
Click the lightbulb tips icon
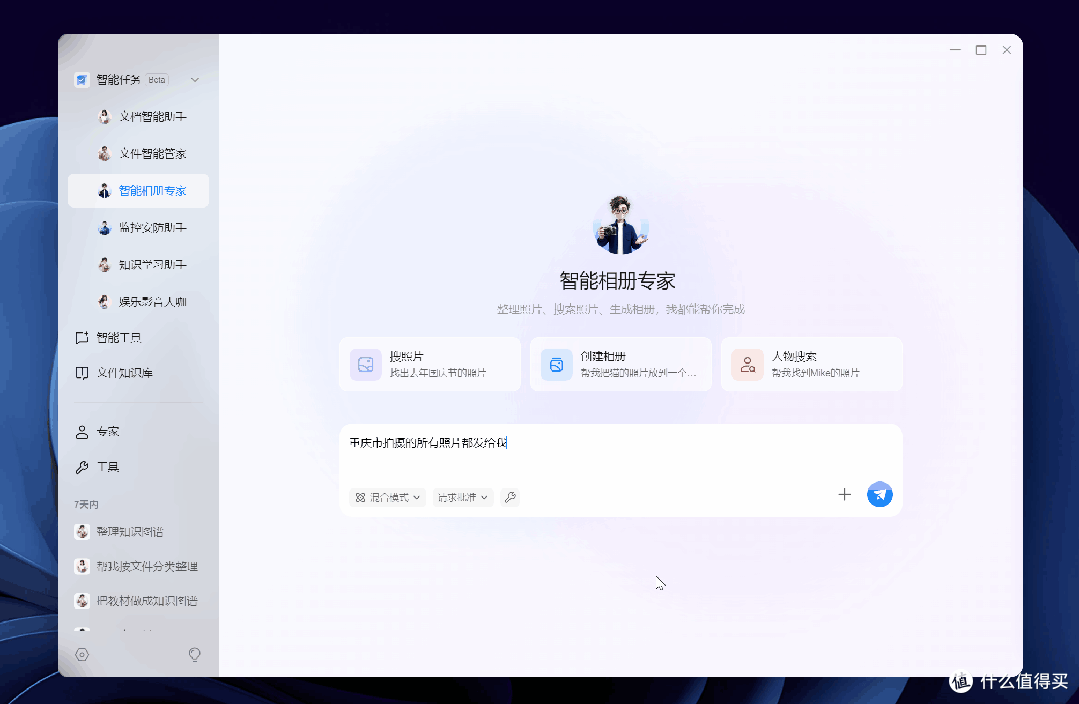click(195, 654)
